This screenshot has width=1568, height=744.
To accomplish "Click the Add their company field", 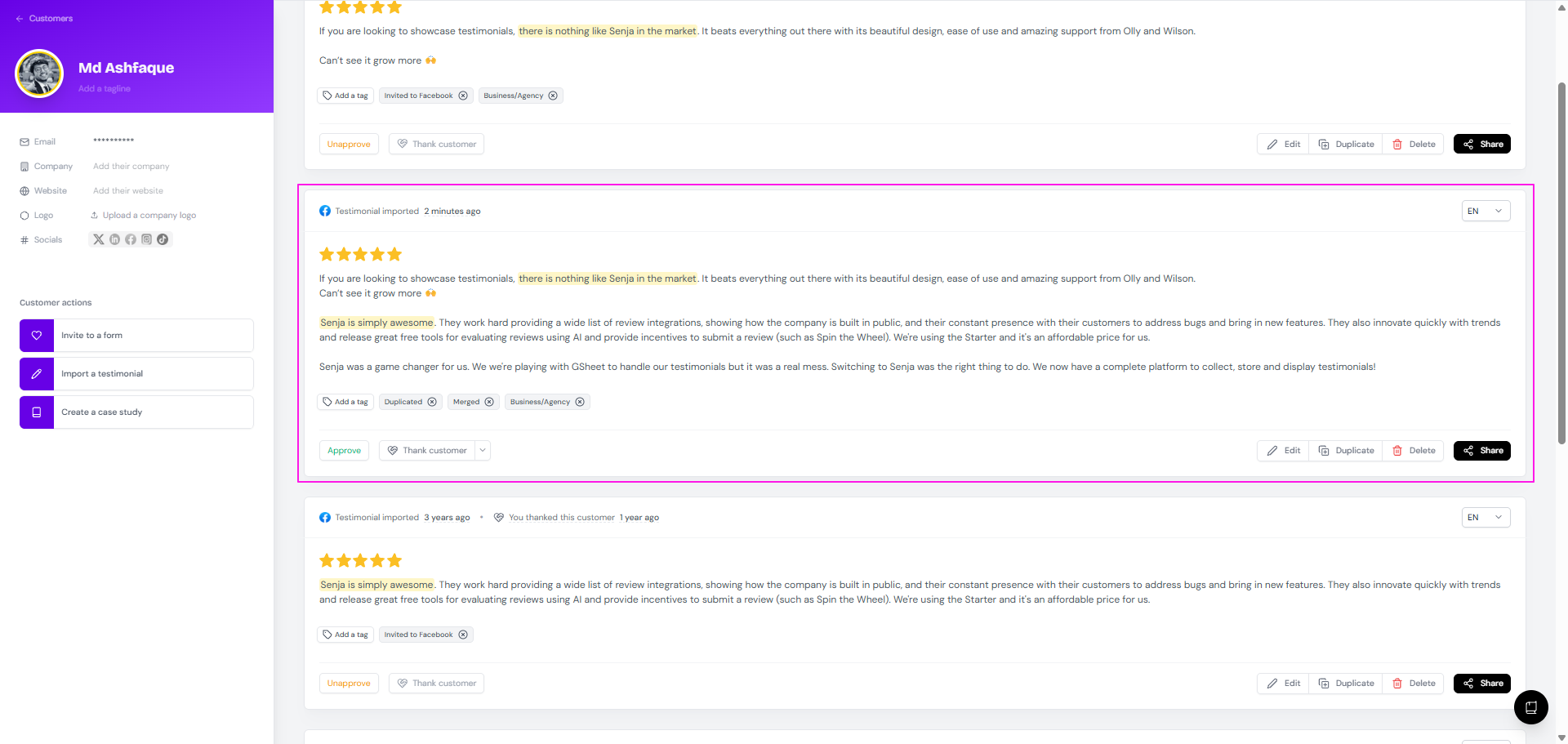I will point(131,167).
